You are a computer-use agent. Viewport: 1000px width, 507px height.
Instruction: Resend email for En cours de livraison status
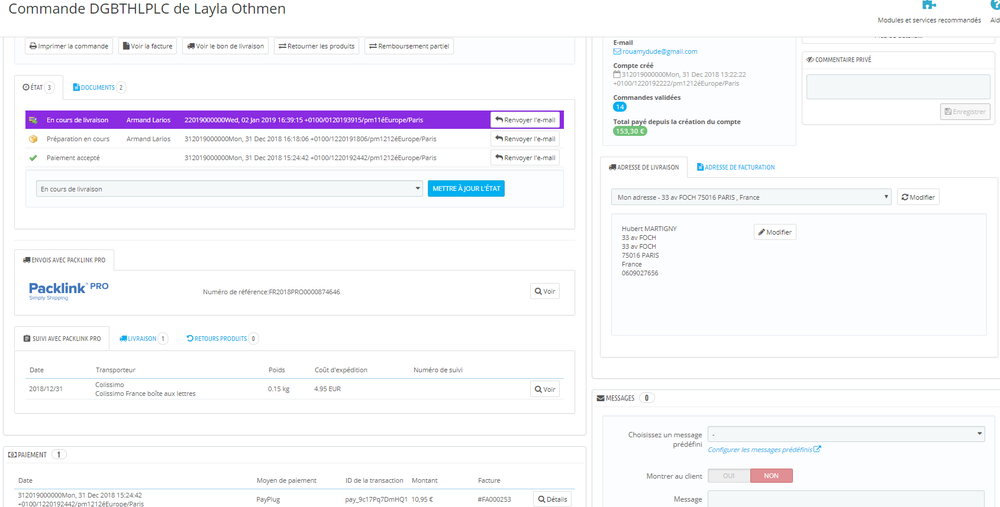coord(525,120)
